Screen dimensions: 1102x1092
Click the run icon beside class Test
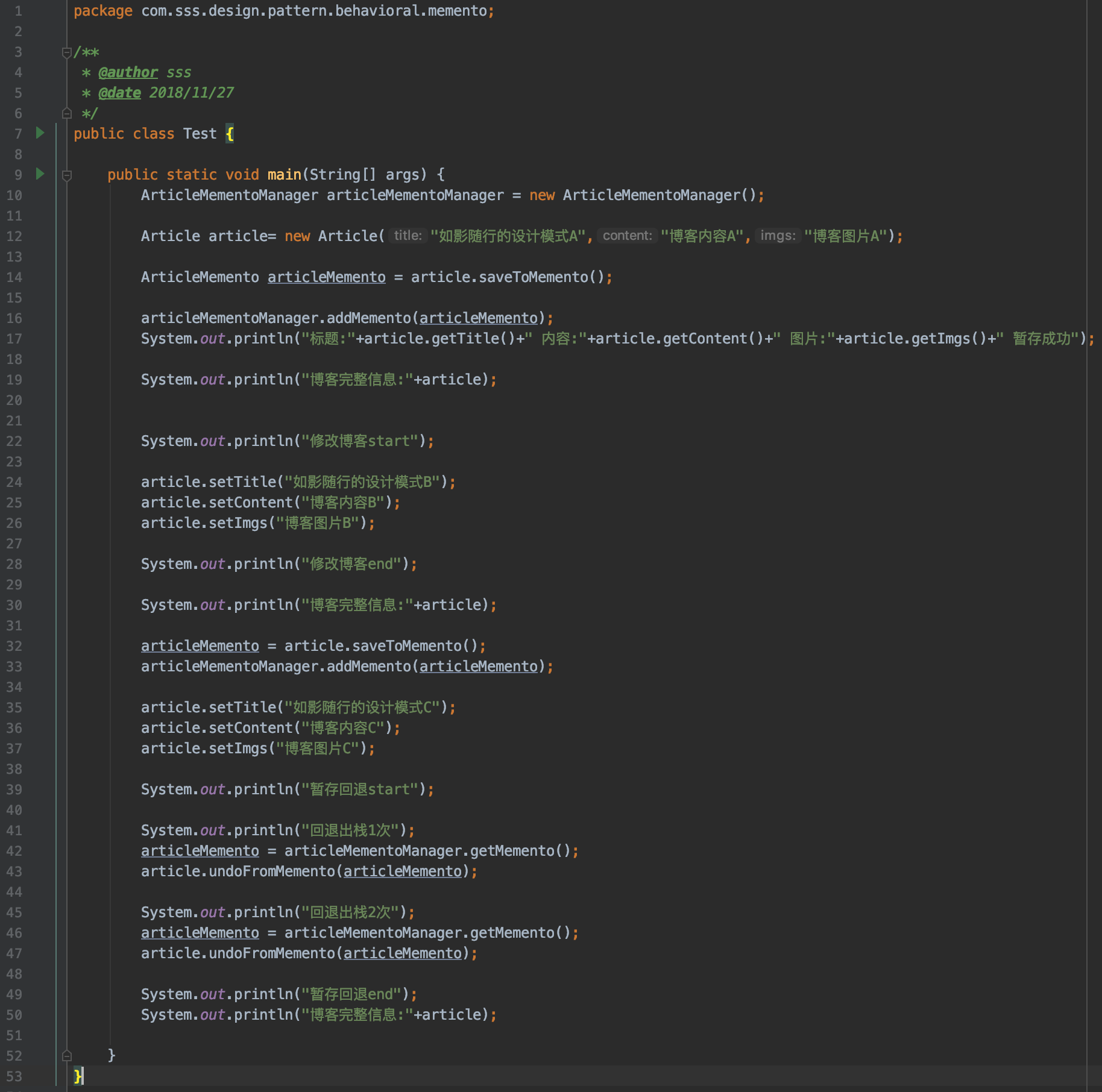point(40,133)
